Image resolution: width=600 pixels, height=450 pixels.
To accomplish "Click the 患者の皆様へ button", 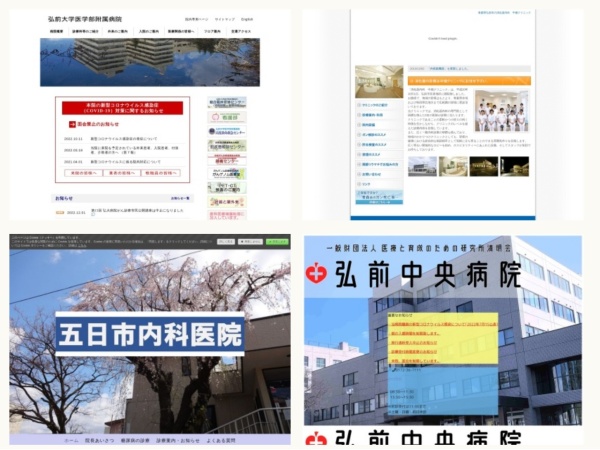I will click(122, 173).
